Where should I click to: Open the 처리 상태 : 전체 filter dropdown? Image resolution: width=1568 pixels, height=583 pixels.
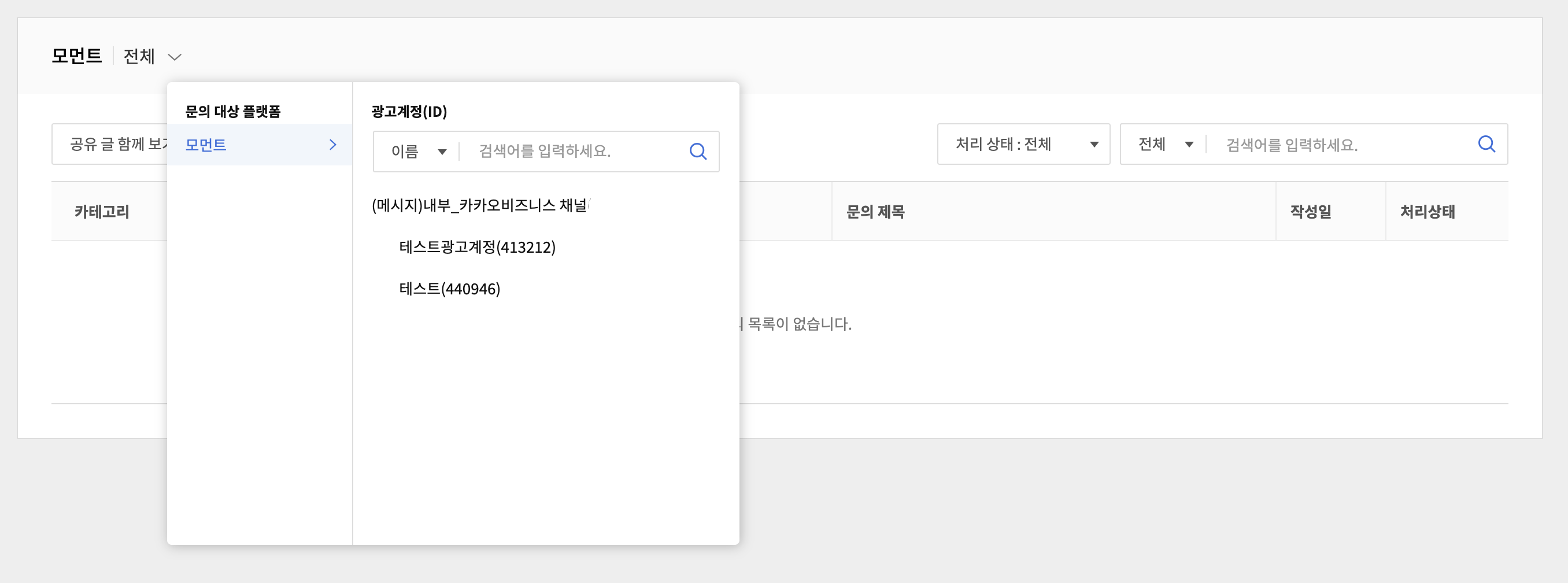tap(1023, 145)
